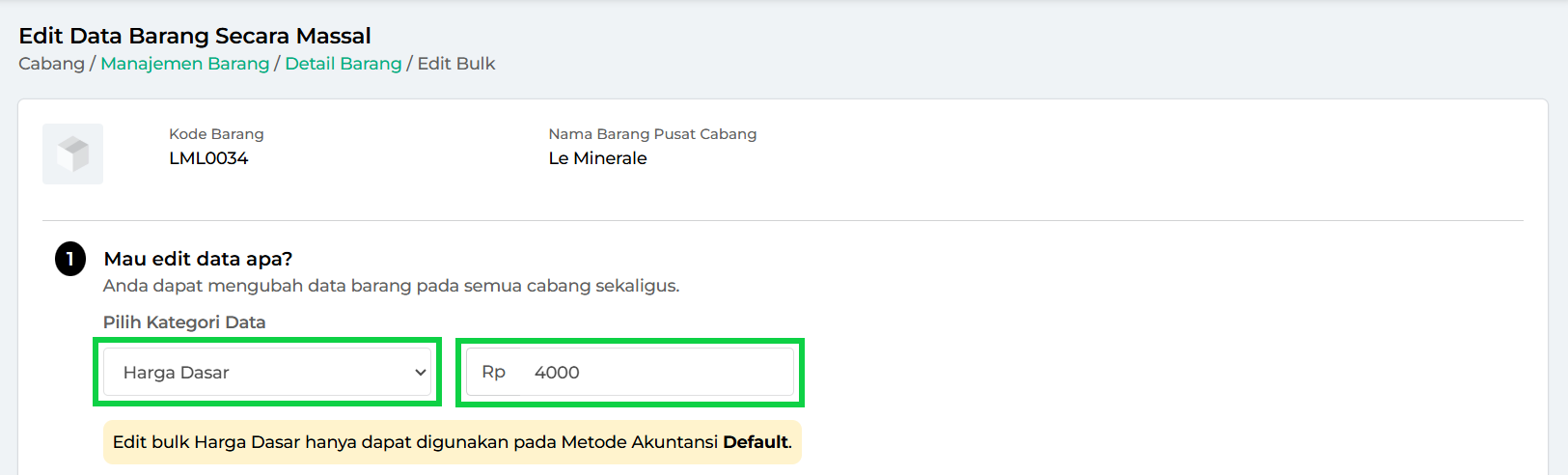The height and width of the screenshot is (475, 1568).
Task: Click the Cabang breadcrumb text
Action: click(51, 64)
